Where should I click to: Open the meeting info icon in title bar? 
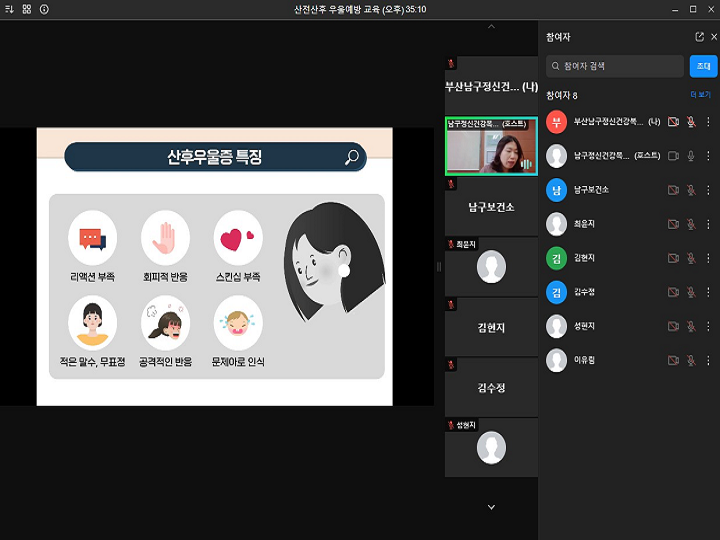tap(44, 9)
